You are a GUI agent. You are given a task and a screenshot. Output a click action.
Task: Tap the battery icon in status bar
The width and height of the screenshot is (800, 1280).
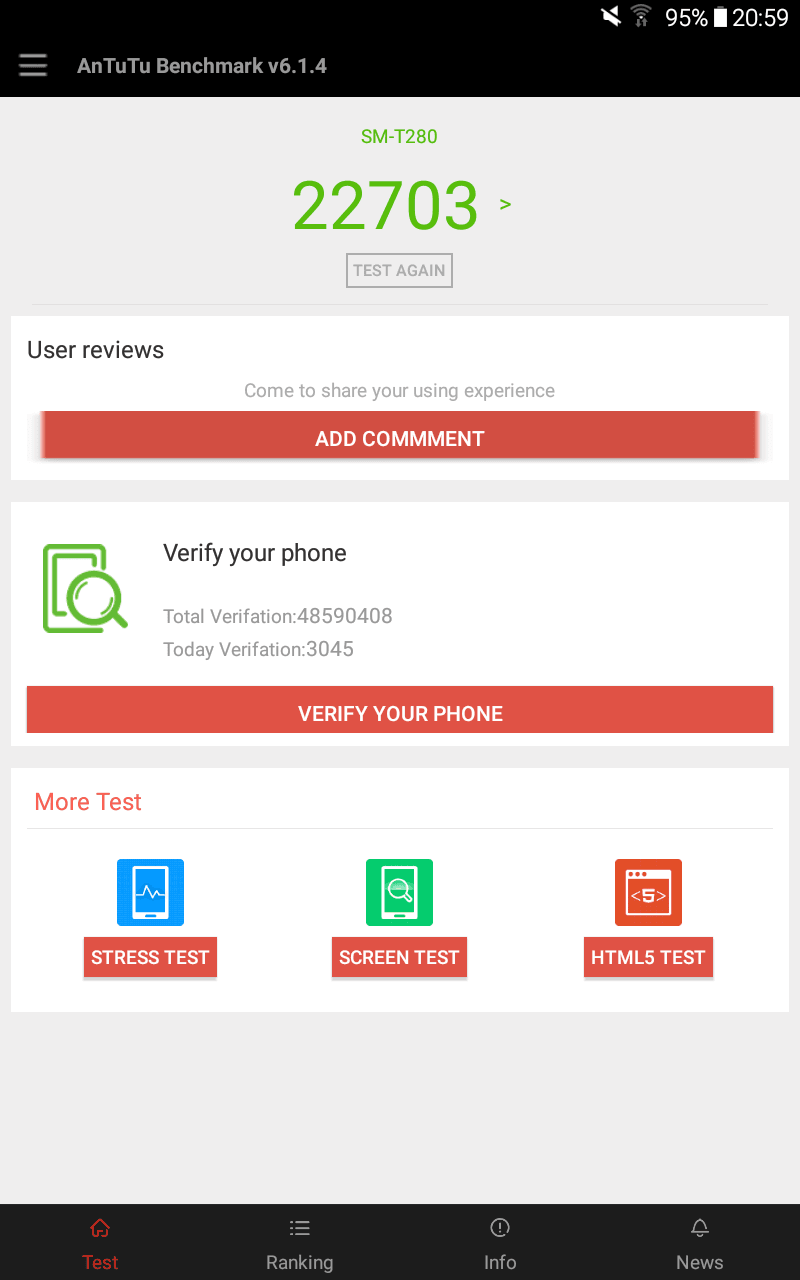pyautogui.click(x=720, y=17)
